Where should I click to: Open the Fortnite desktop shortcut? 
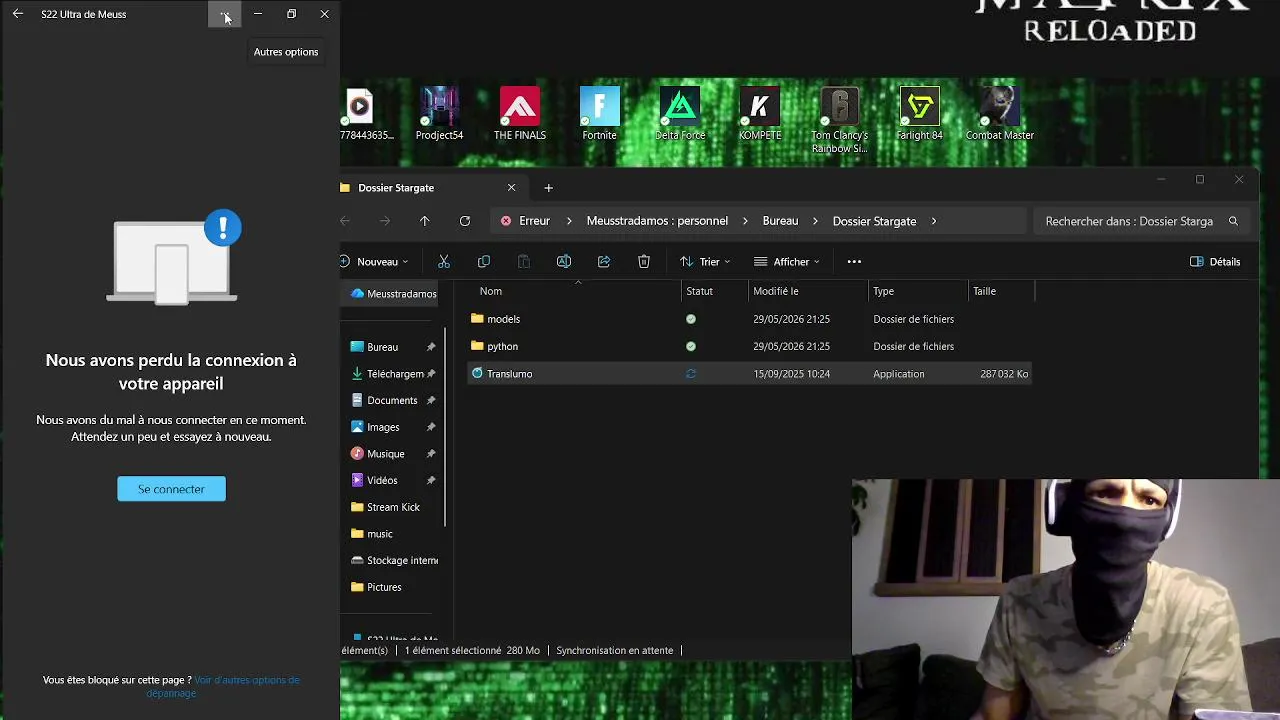point(600,114)
